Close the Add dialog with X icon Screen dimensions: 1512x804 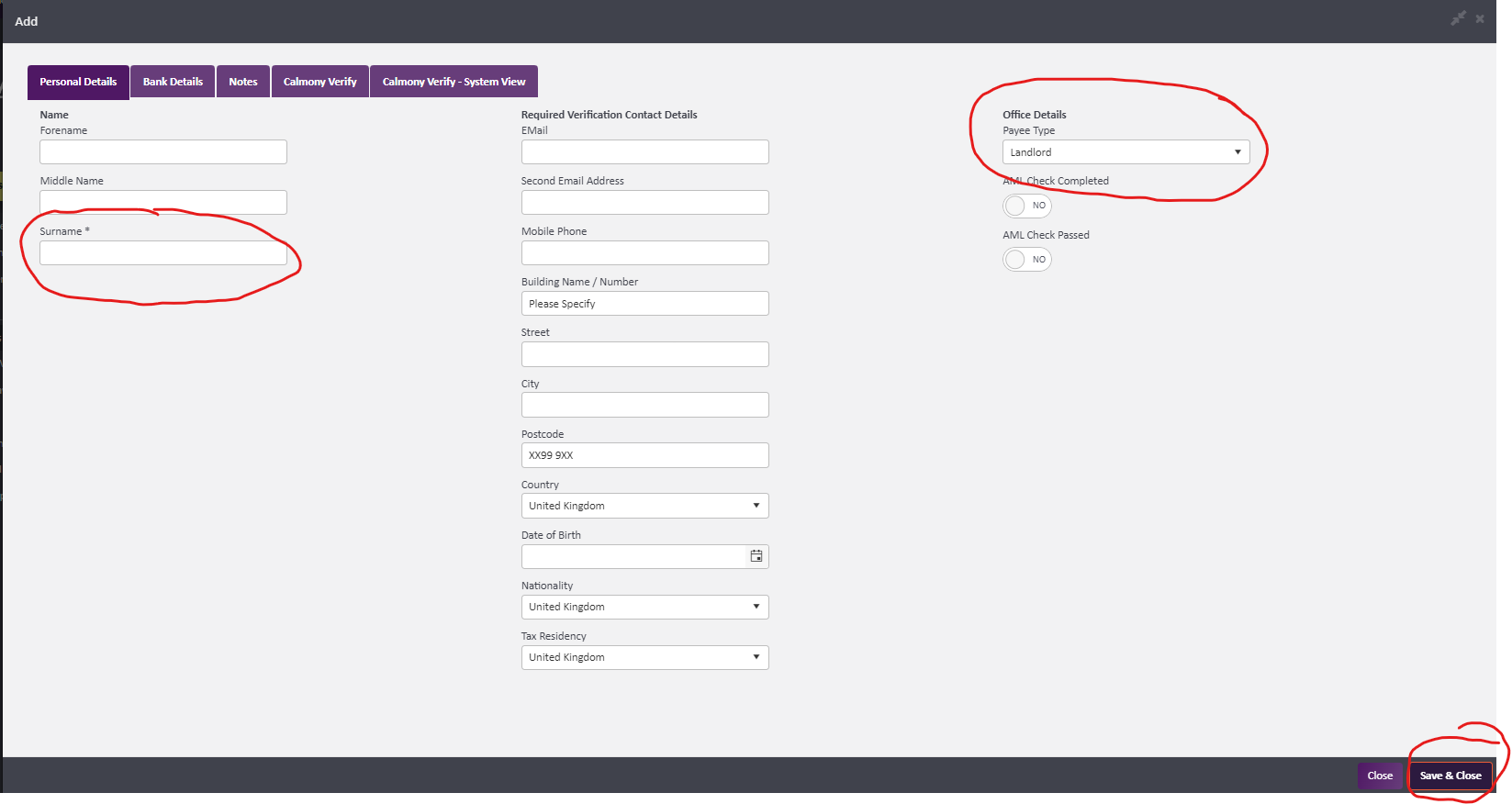(x=1480, y=18)
